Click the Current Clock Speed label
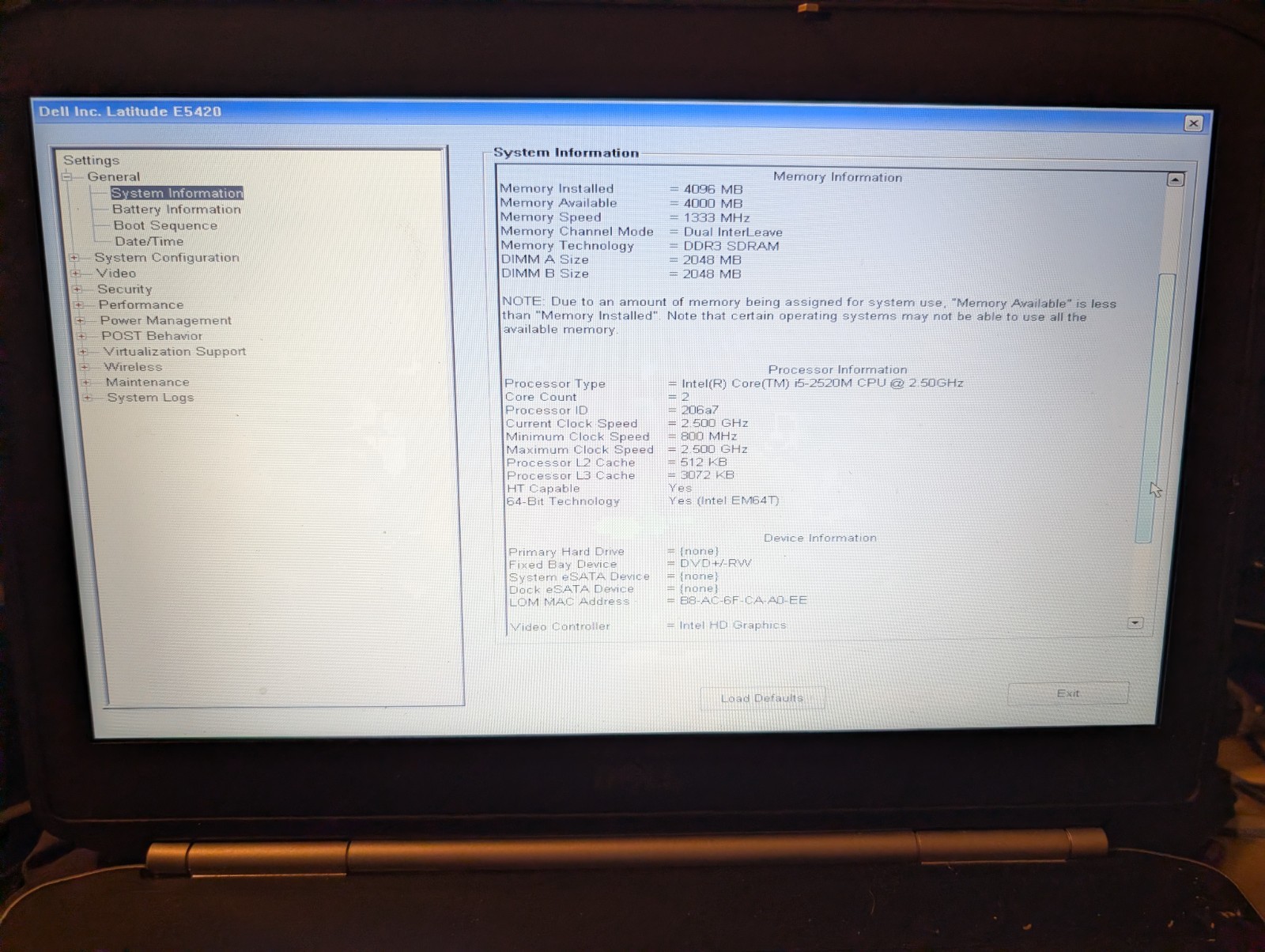 tap(572, 424)
